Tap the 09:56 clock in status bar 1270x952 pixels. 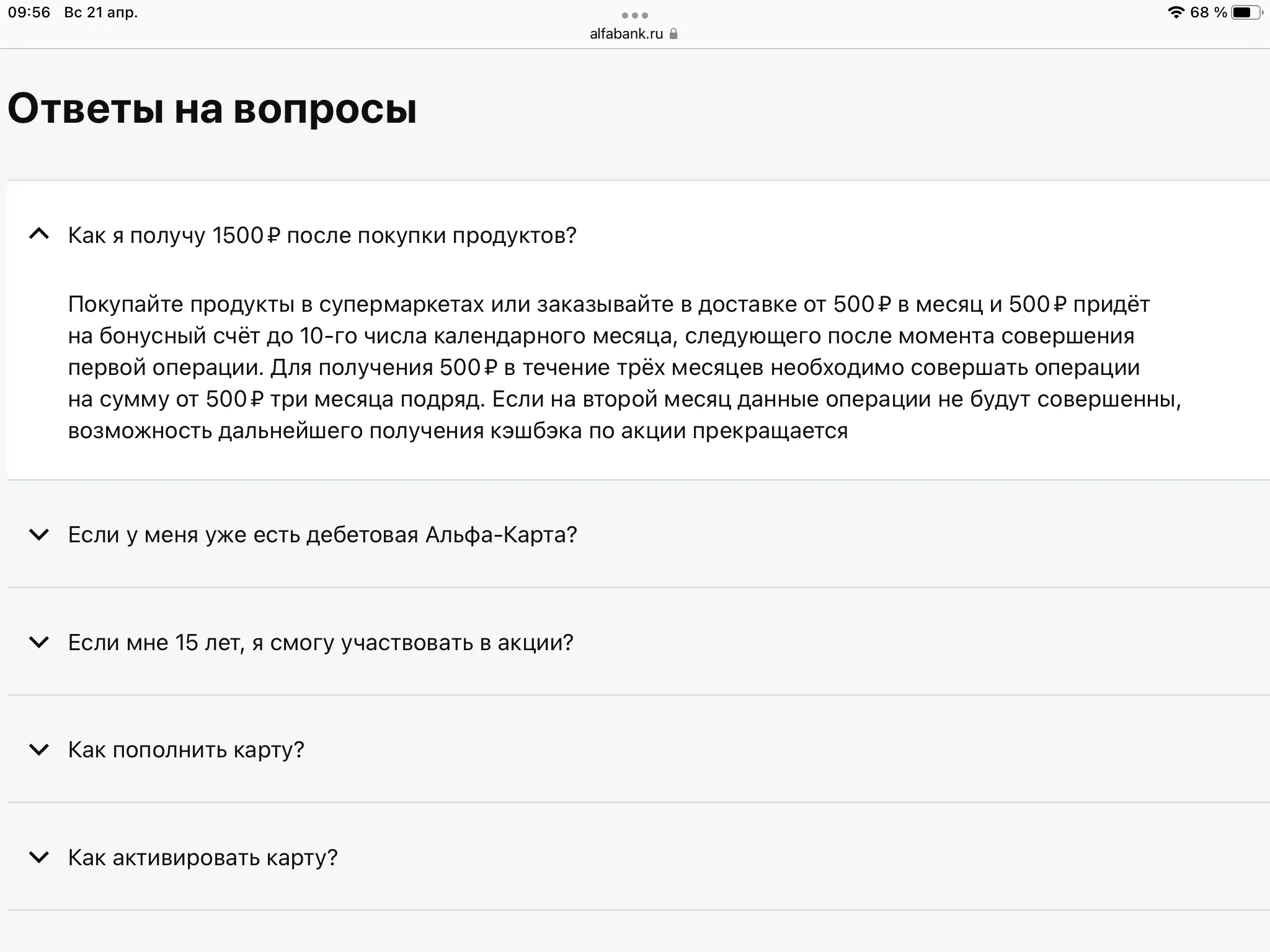tap(29, 12)
